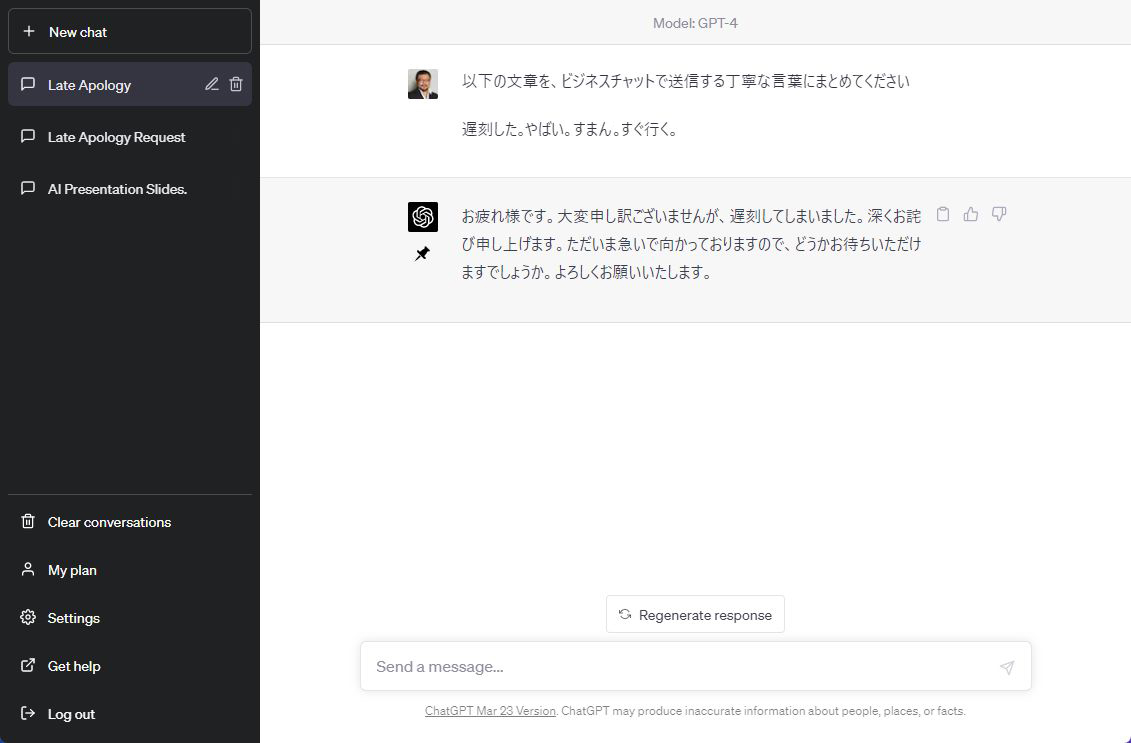Image resolution: width=1131 pixels, height=743 pixels.
Task: Click Clear conversations
Action: click(109, 522)
